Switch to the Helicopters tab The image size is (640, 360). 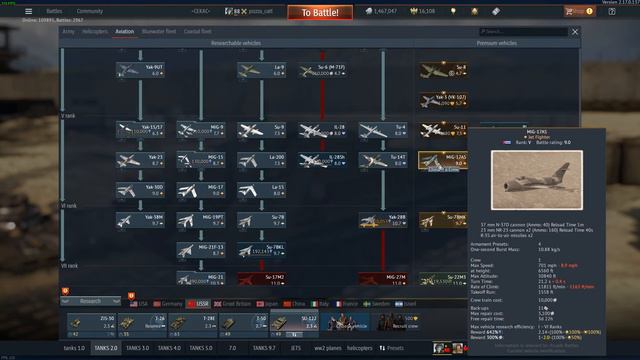pyautogui.click(x=95, y=31)
